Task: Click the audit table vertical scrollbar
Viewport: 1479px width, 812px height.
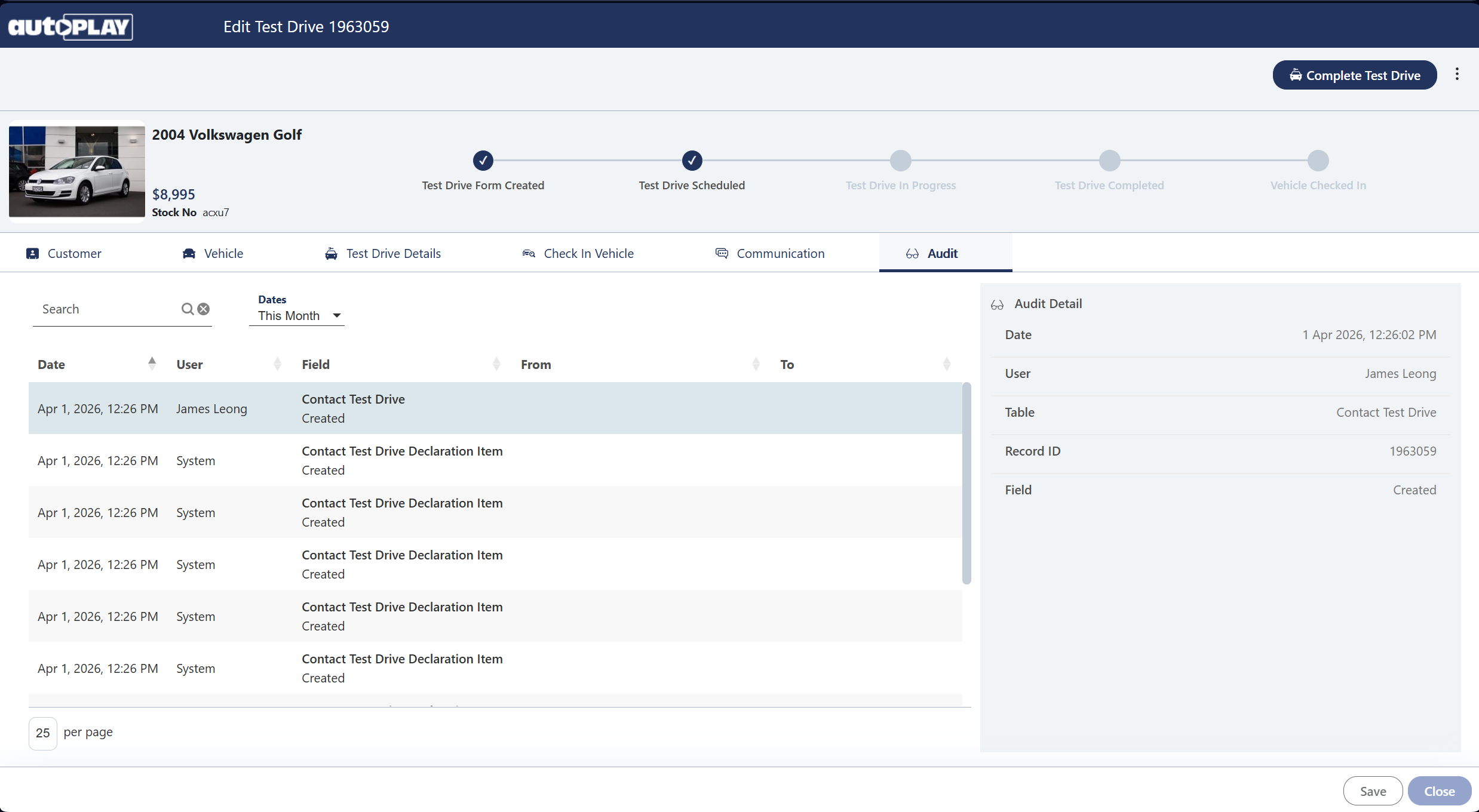Action: [x=966, y=484]
